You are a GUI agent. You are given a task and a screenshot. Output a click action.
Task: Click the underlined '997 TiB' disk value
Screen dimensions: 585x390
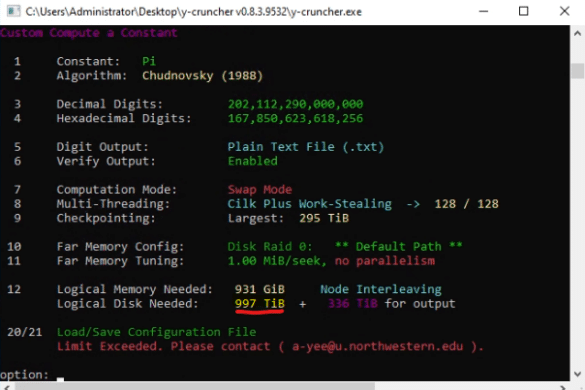click(260, 304)
